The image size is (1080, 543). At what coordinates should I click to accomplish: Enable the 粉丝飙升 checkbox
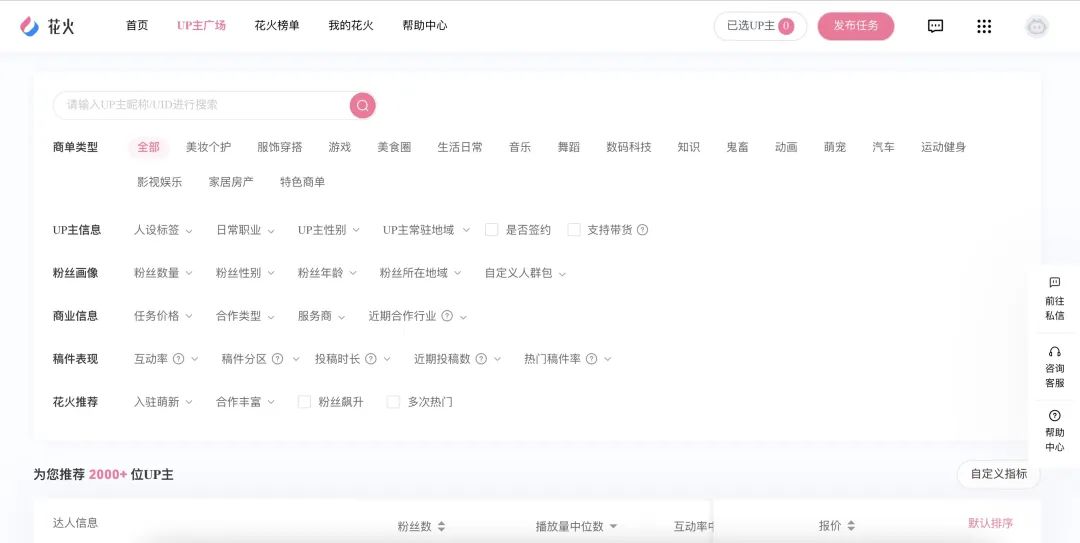pyautogui.click(x=304, y=402)
